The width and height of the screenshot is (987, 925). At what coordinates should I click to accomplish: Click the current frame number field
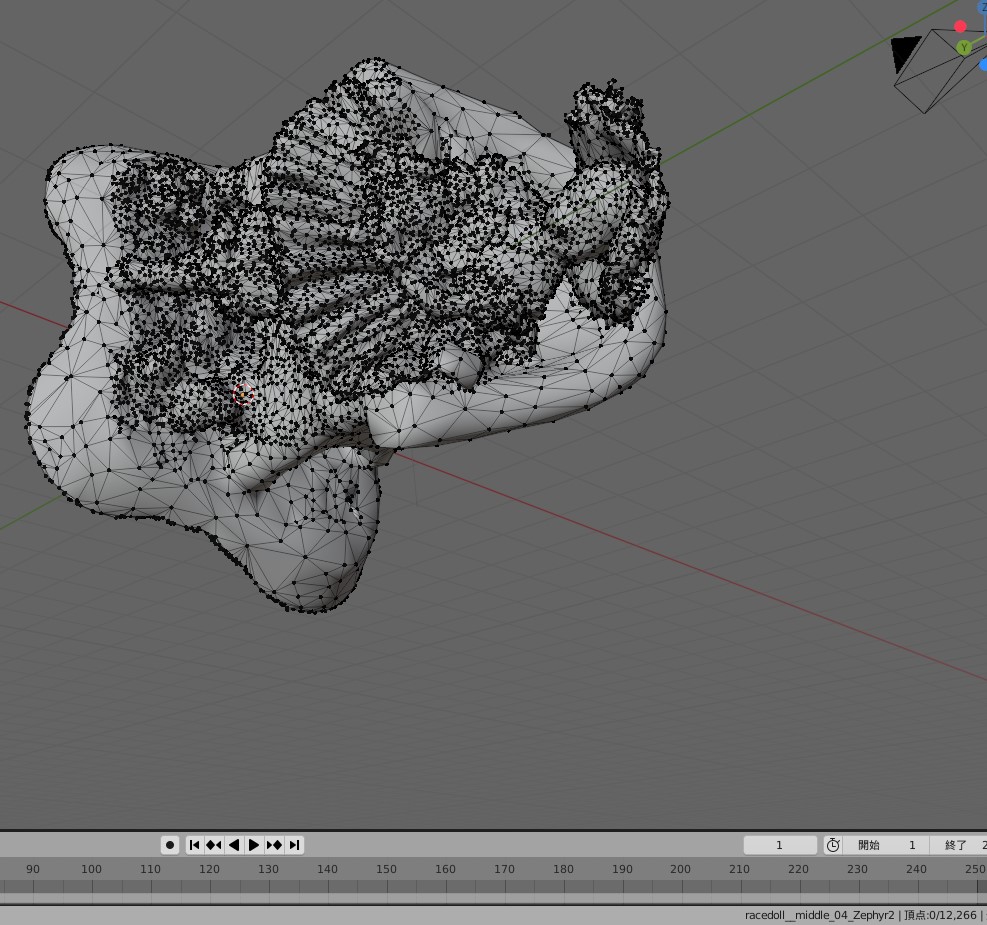click(780, 845)
